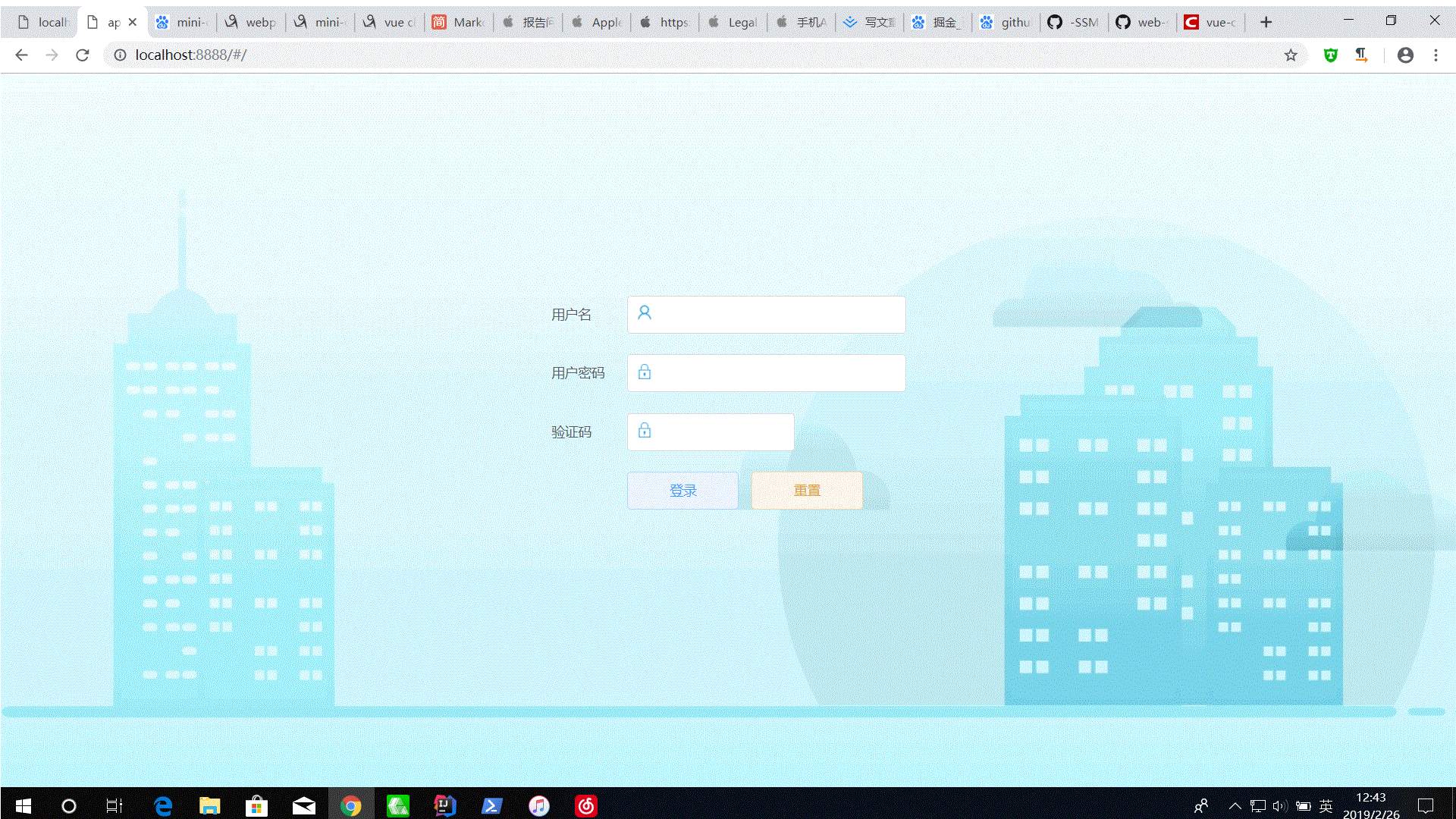This screenshot has width=1456, height=819.
Task: Open Chrome profile avatar icon
Action: pos(1404,55)
